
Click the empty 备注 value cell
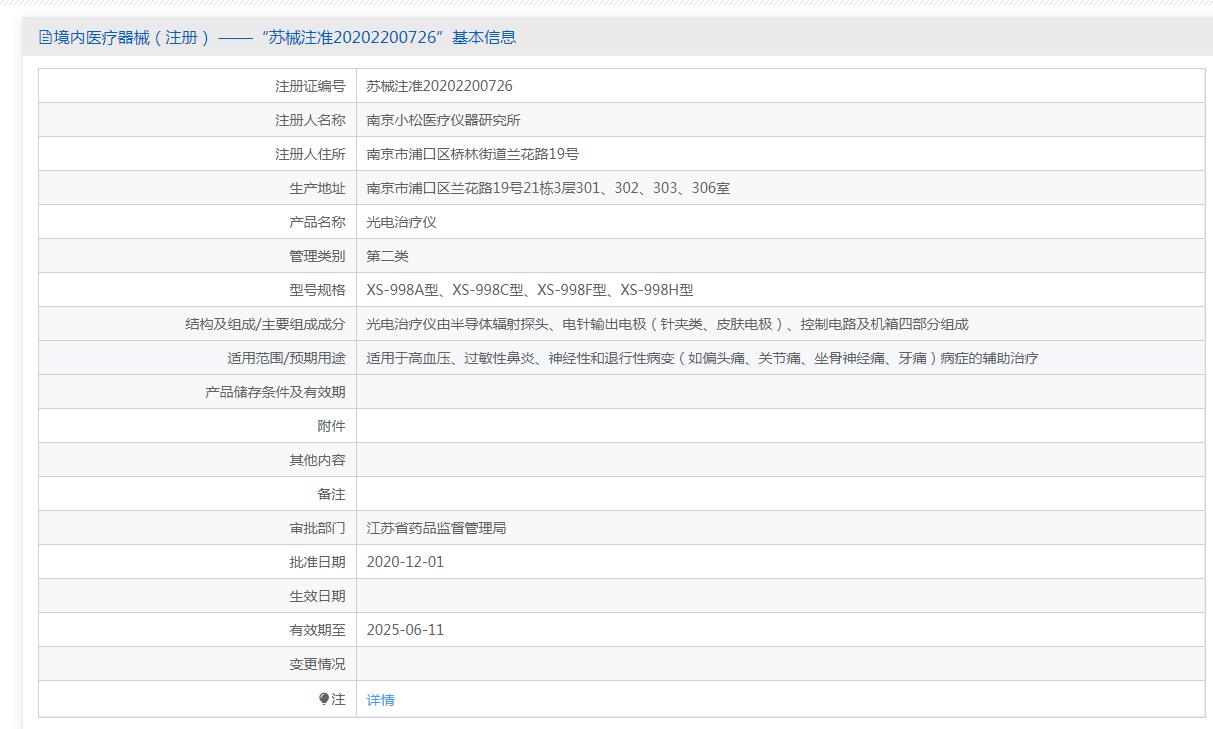click(x=780, y=494)
